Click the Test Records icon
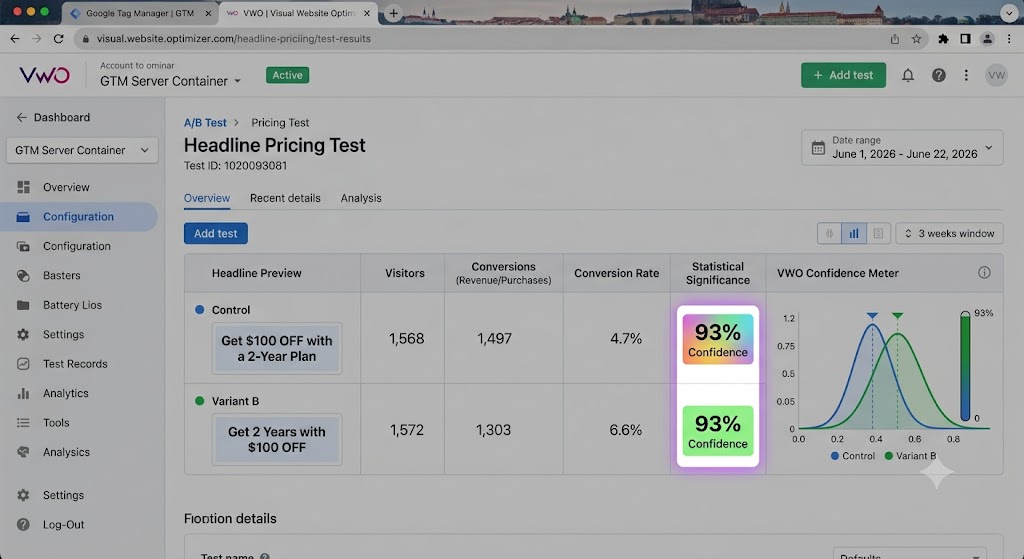Screen dimensions: 1024x559 coord(24,364)
